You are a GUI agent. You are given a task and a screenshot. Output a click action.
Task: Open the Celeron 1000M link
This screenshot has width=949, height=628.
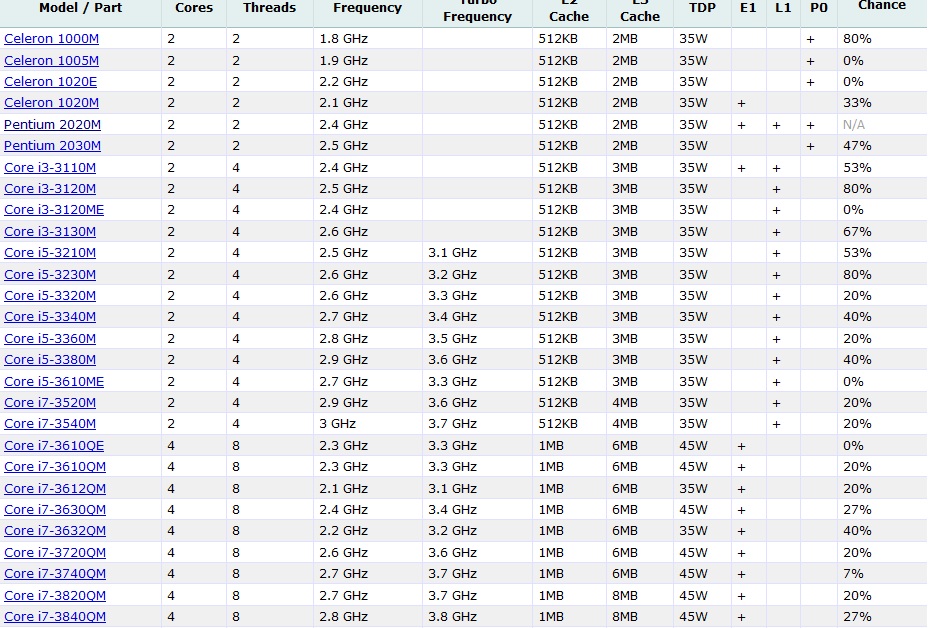(x=51, y=39)
